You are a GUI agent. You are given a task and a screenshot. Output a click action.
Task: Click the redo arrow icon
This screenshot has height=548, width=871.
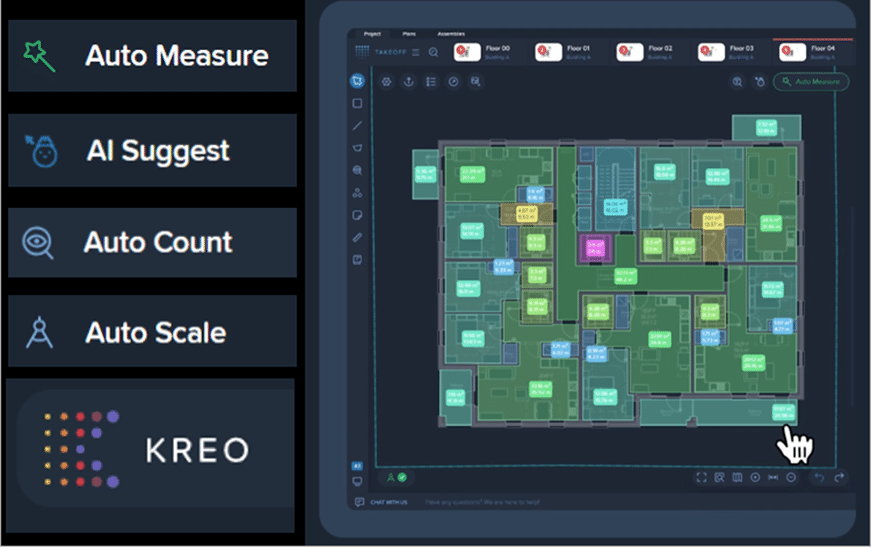tap(839, 478)
